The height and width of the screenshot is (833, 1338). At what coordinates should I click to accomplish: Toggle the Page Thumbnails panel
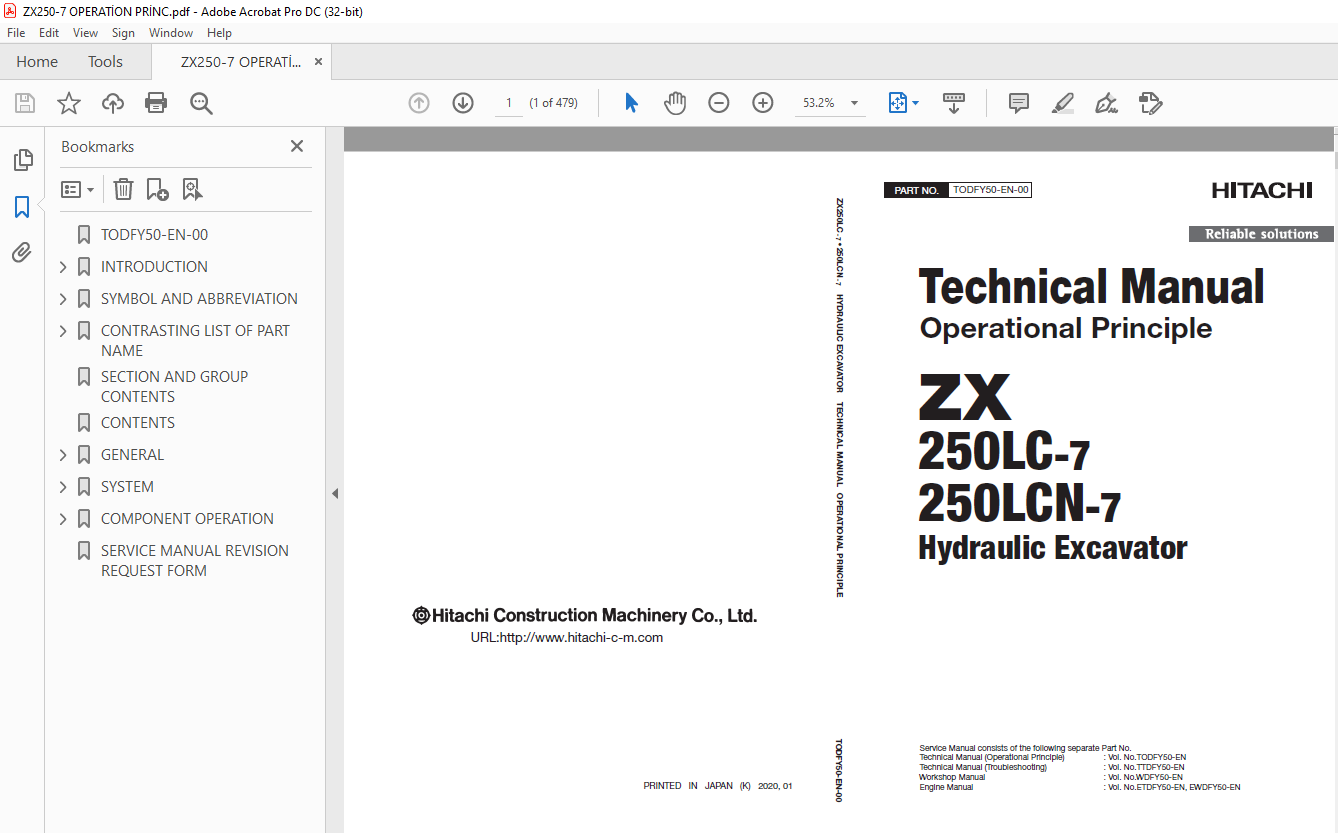click(22, 160)
